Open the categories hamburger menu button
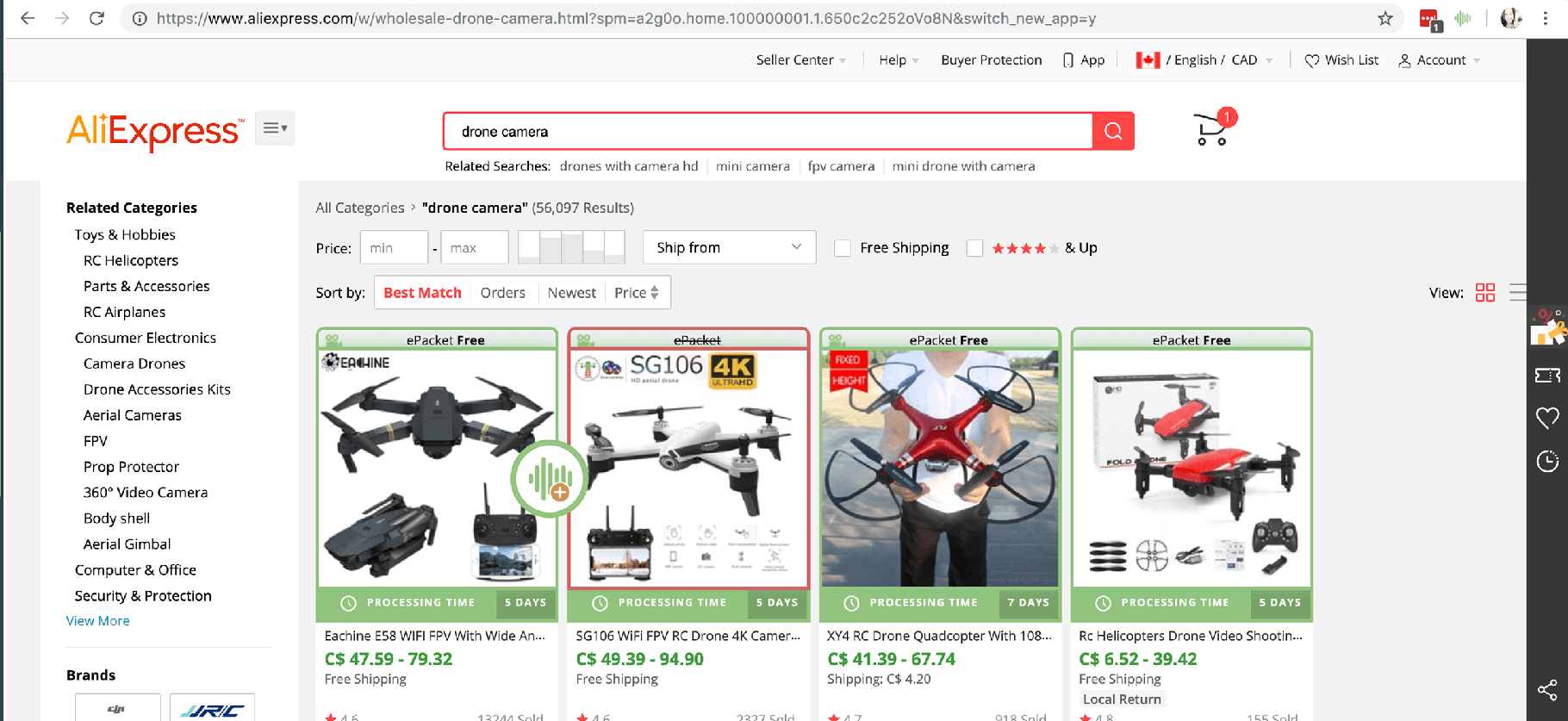The width and height of the screenshot is (1568, 721). 275,128
